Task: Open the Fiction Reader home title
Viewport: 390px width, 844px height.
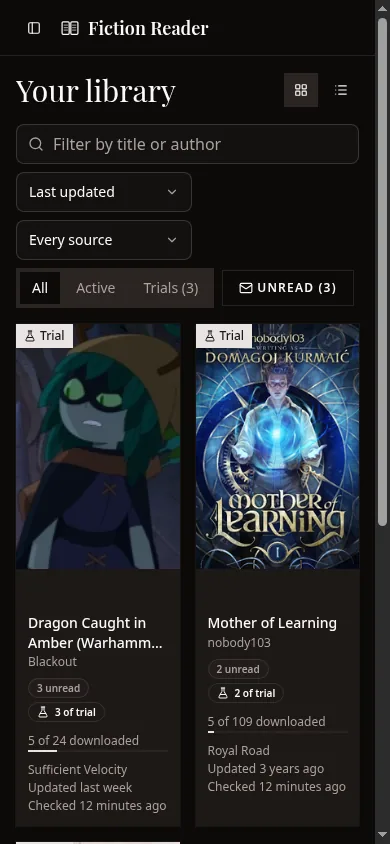Action: pyautogui.click(x=148, y=28)
